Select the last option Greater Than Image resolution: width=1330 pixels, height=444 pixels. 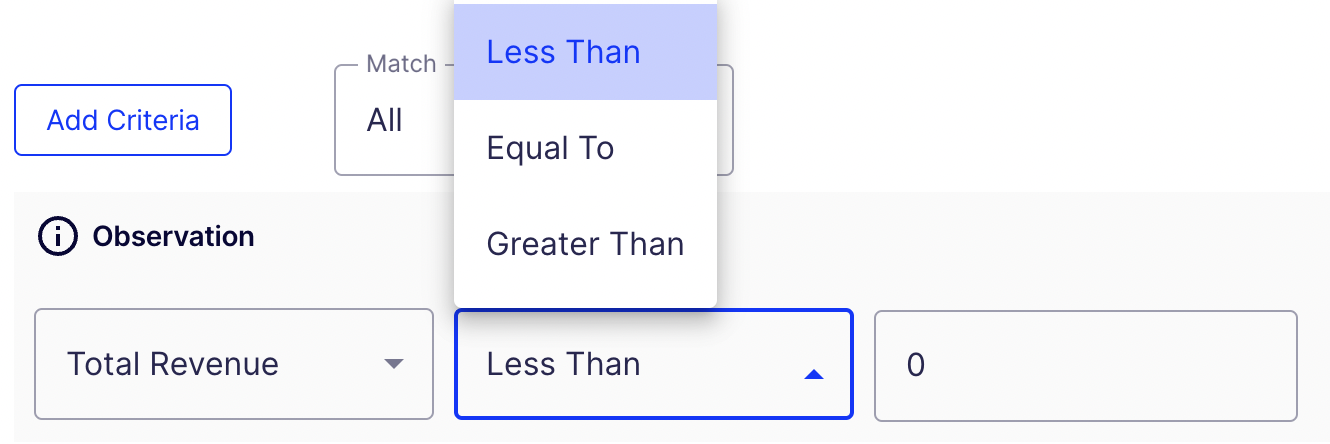[586, 244]
